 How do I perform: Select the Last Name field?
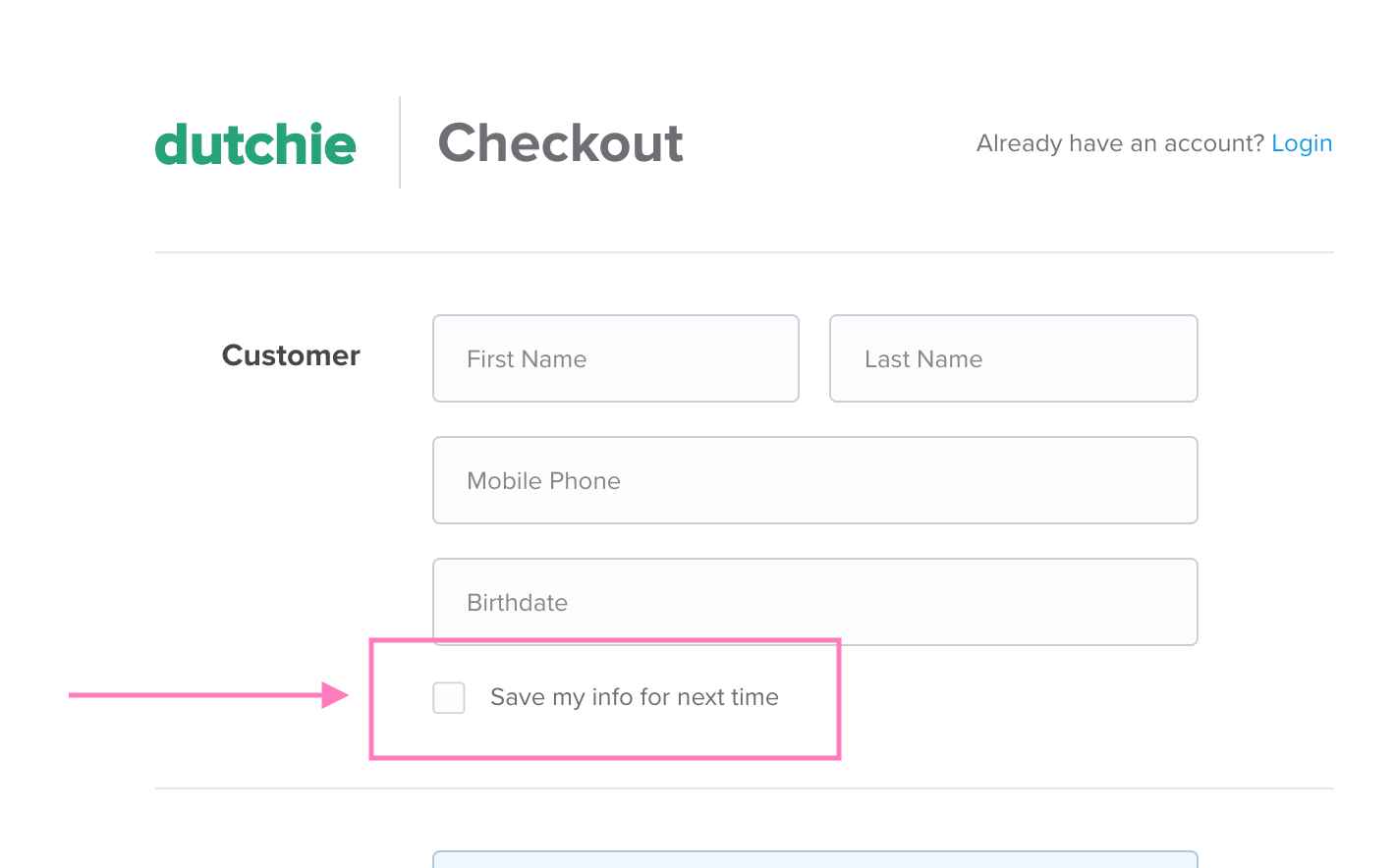click(x=1013, y=358)
